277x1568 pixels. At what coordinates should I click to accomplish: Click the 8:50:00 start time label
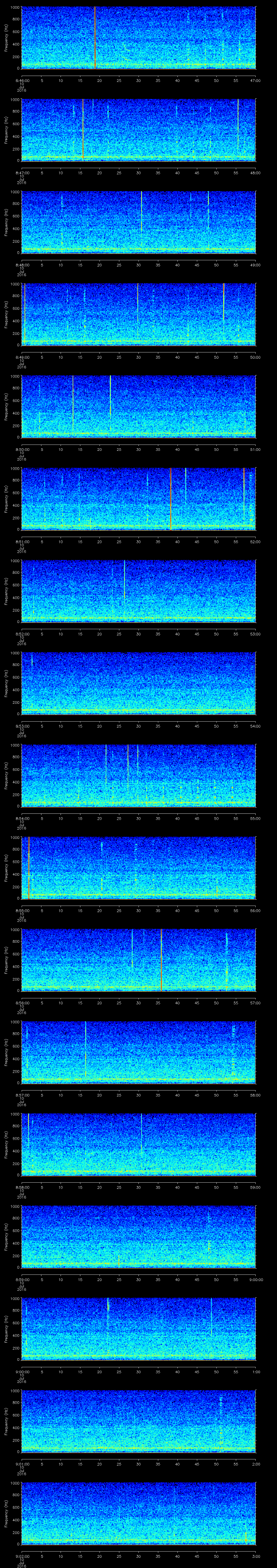tap(22, 449)
